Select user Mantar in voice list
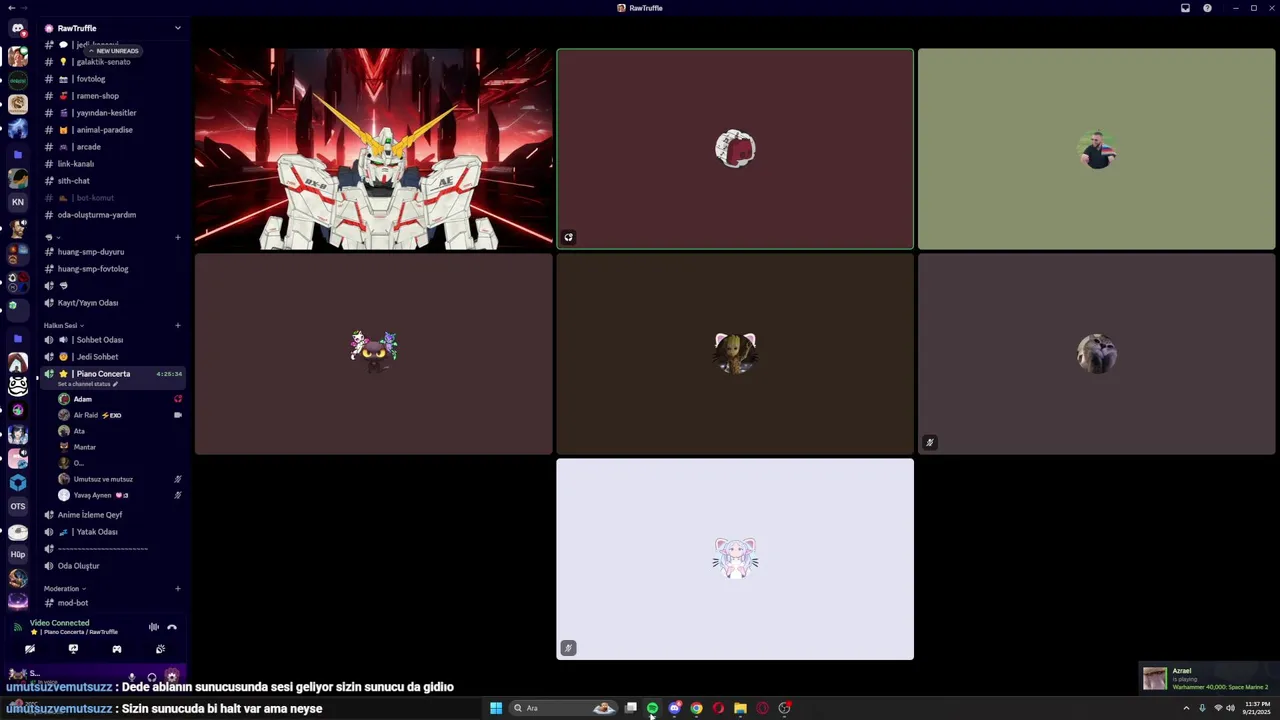This screenshot has width=1280, height=720. click(120, 447)
